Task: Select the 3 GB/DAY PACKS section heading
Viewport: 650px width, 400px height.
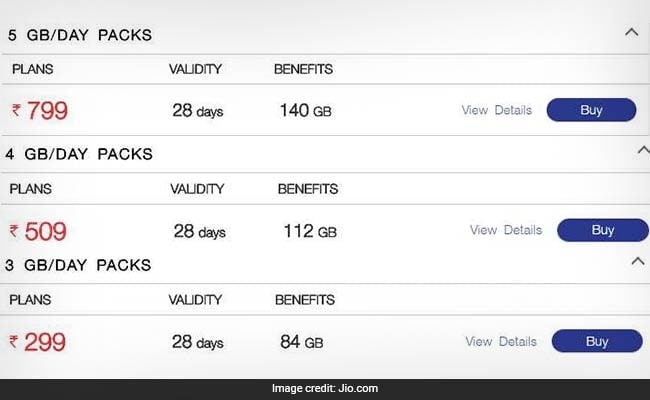Action: coord(78,265)
